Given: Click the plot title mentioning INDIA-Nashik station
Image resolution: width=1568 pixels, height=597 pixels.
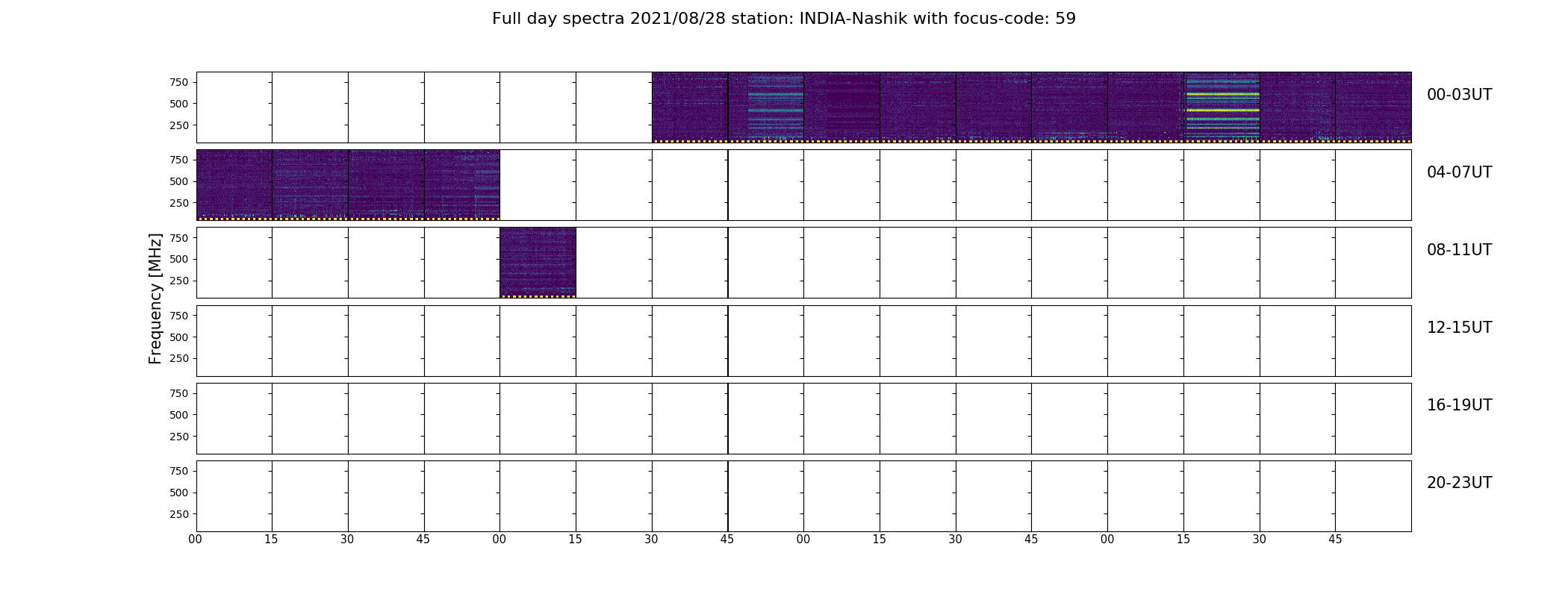Looking at the screenshot, I should 783,19.
